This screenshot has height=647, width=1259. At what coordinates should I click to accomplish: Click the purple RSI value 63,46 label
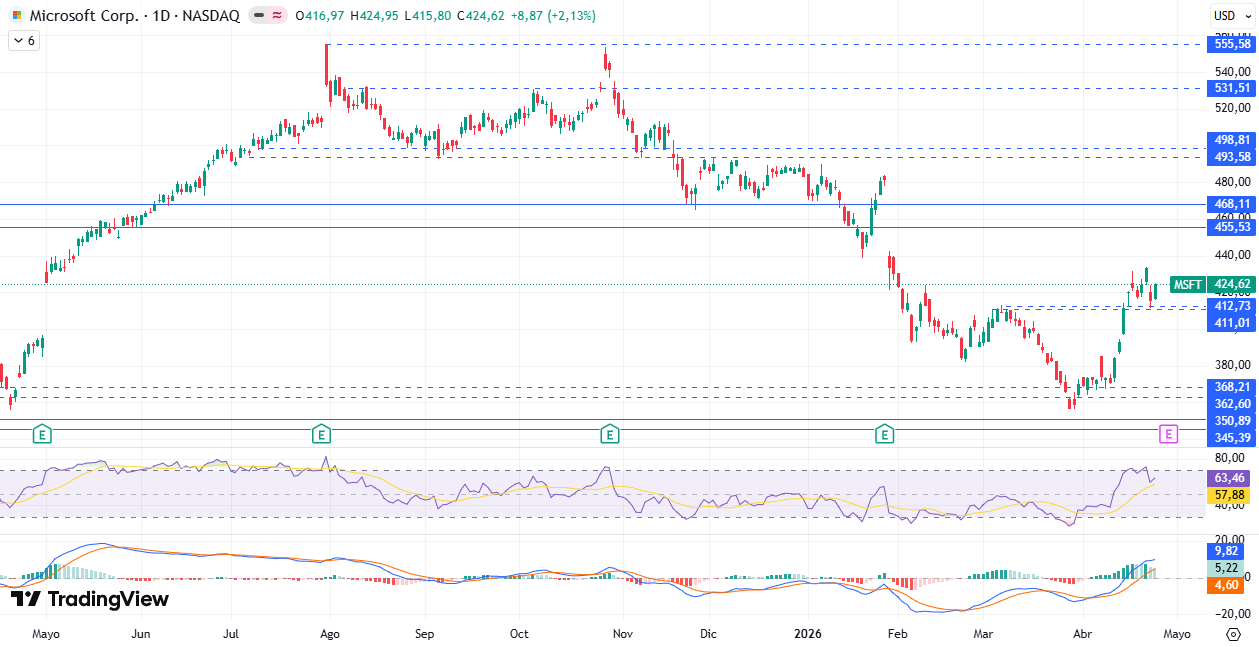[x=1231, y=478]
